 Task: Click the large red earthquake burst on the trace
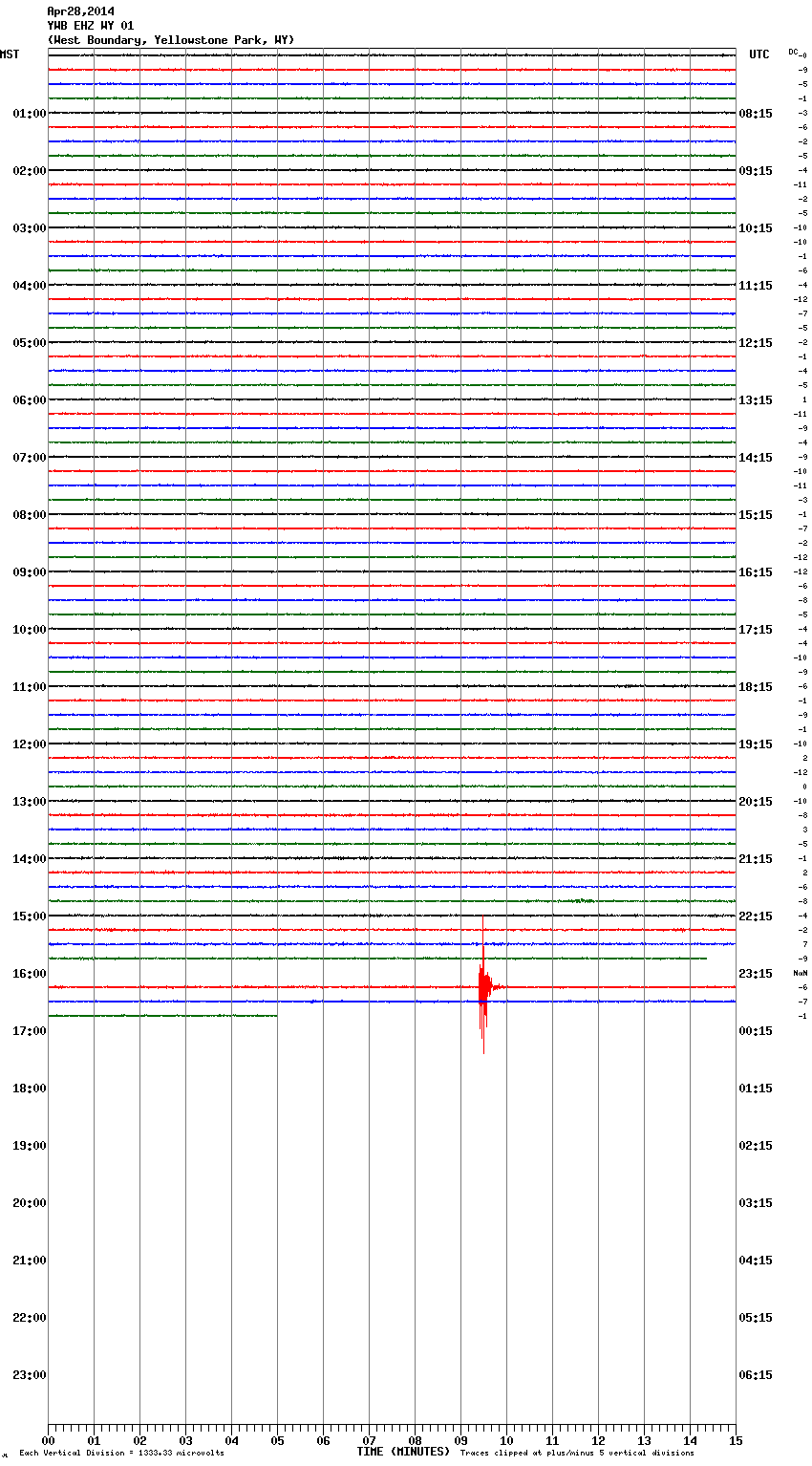click(x=484, y=986)
